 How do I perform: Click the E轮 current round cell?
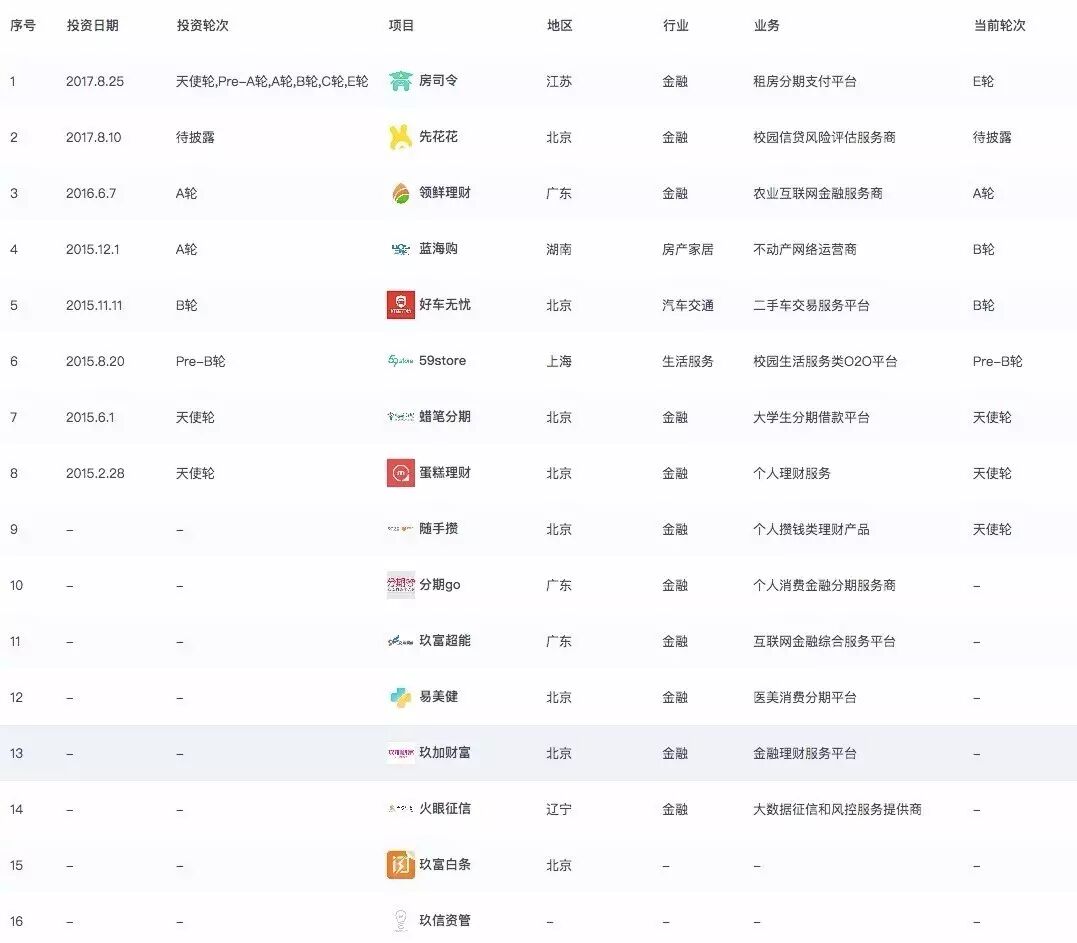984,81
